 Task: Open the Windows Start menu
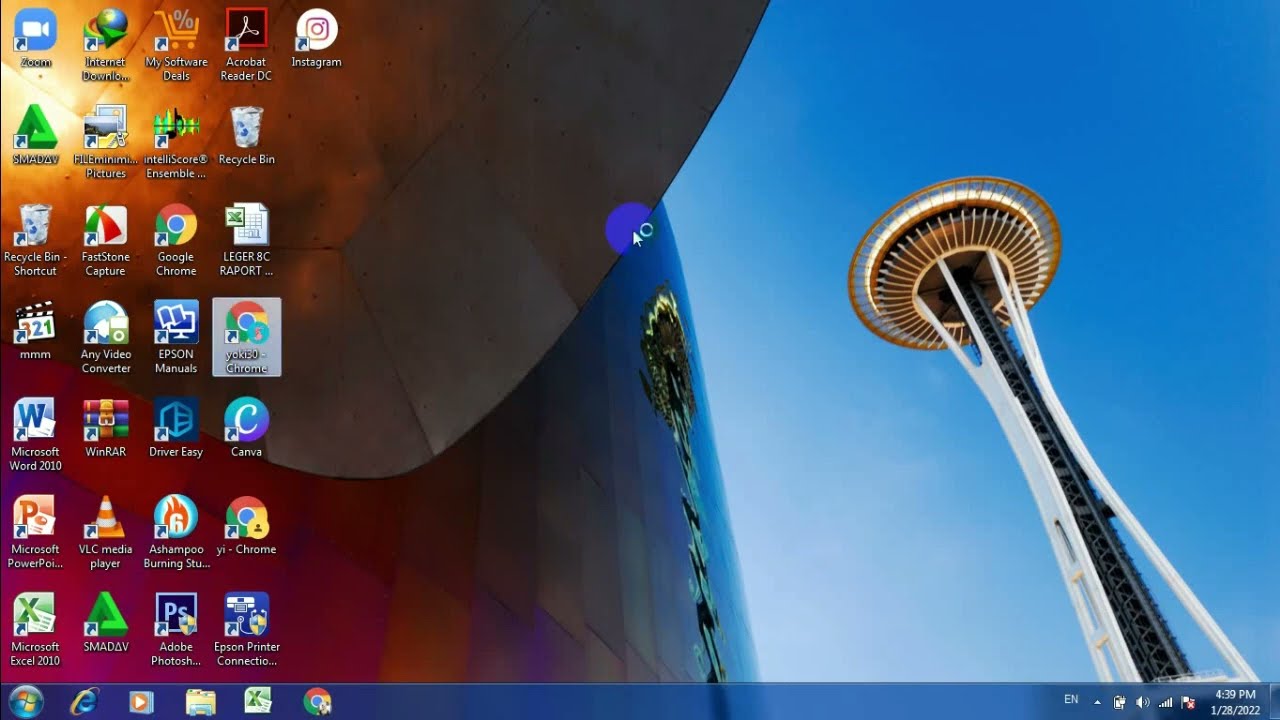tap(25, 702)
